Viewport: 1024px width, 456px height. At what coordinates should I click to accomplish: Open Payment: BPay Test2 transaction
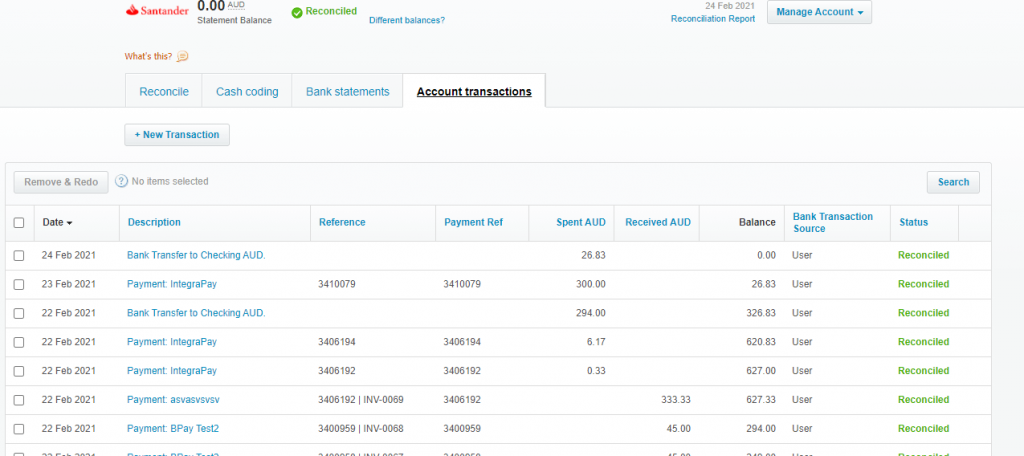click(173, 429)
